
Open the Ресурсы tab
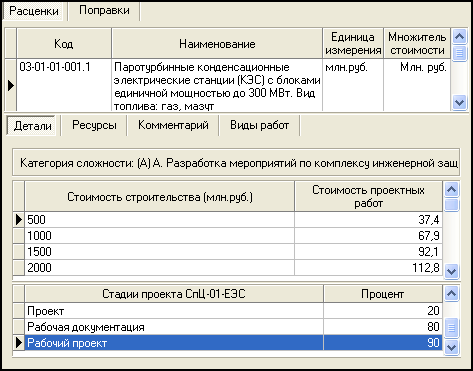tap(94, 125)
